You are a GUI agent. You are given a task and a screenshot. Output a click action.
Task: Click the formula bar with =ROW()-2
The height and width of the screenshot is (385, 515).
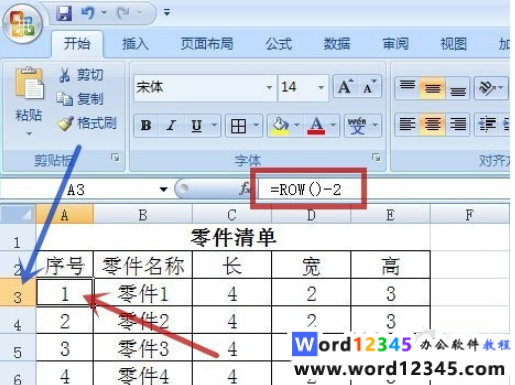383,190
